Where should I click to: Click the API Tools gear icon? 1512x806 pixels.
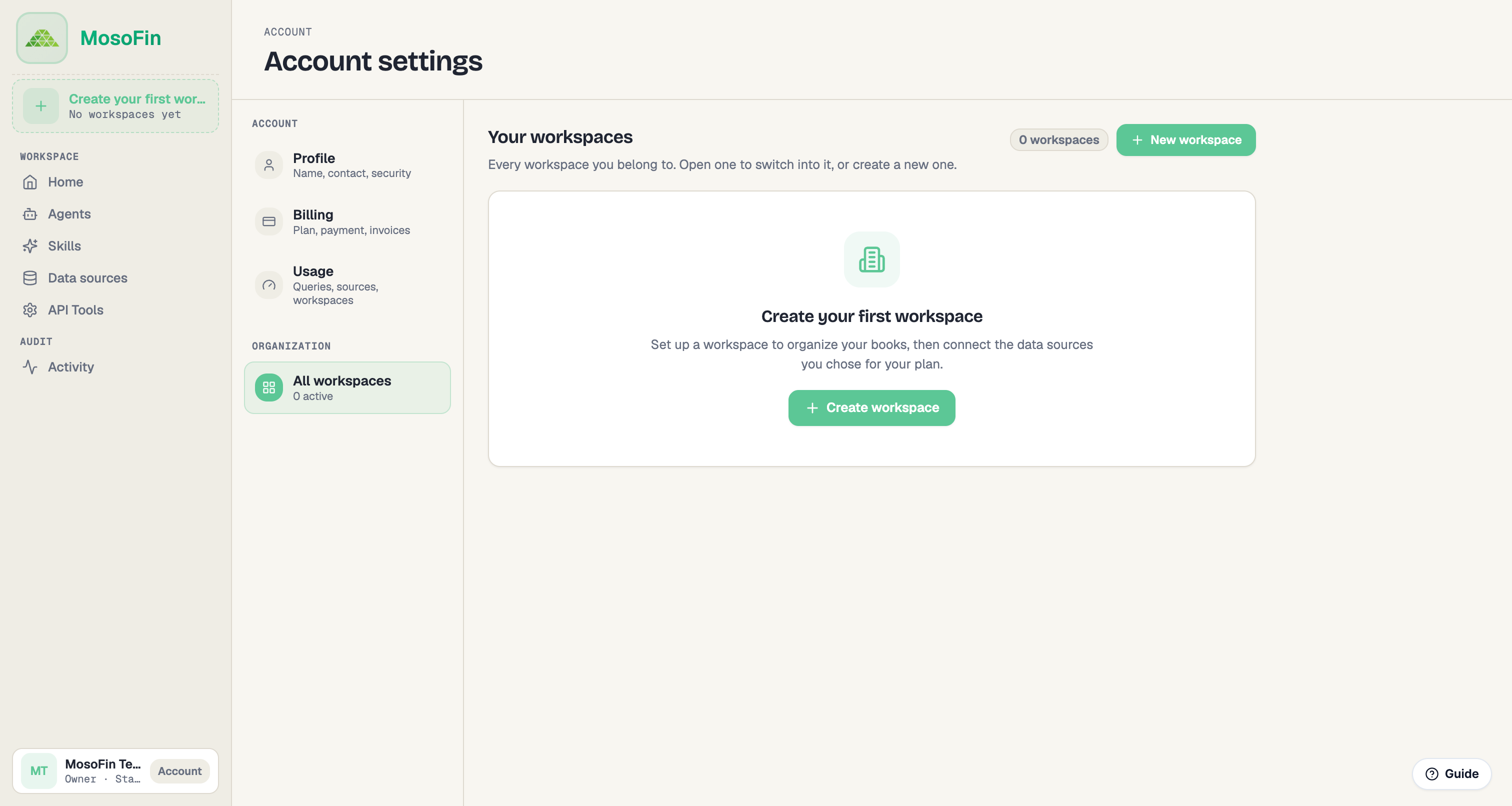pos(30,310)
